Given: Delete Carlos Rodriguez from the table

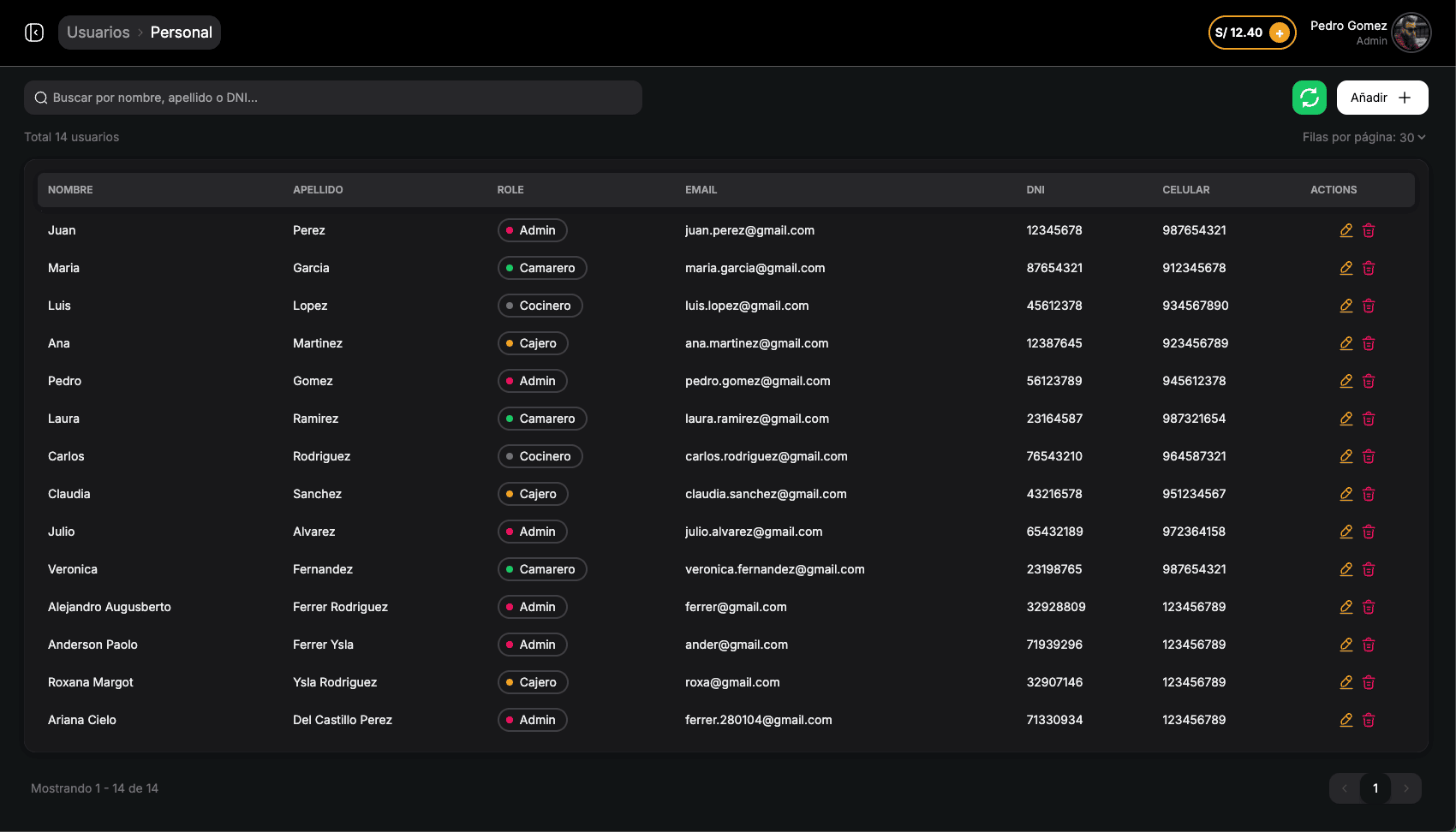Looking at the screenshot, I should tap(1369, 456).
